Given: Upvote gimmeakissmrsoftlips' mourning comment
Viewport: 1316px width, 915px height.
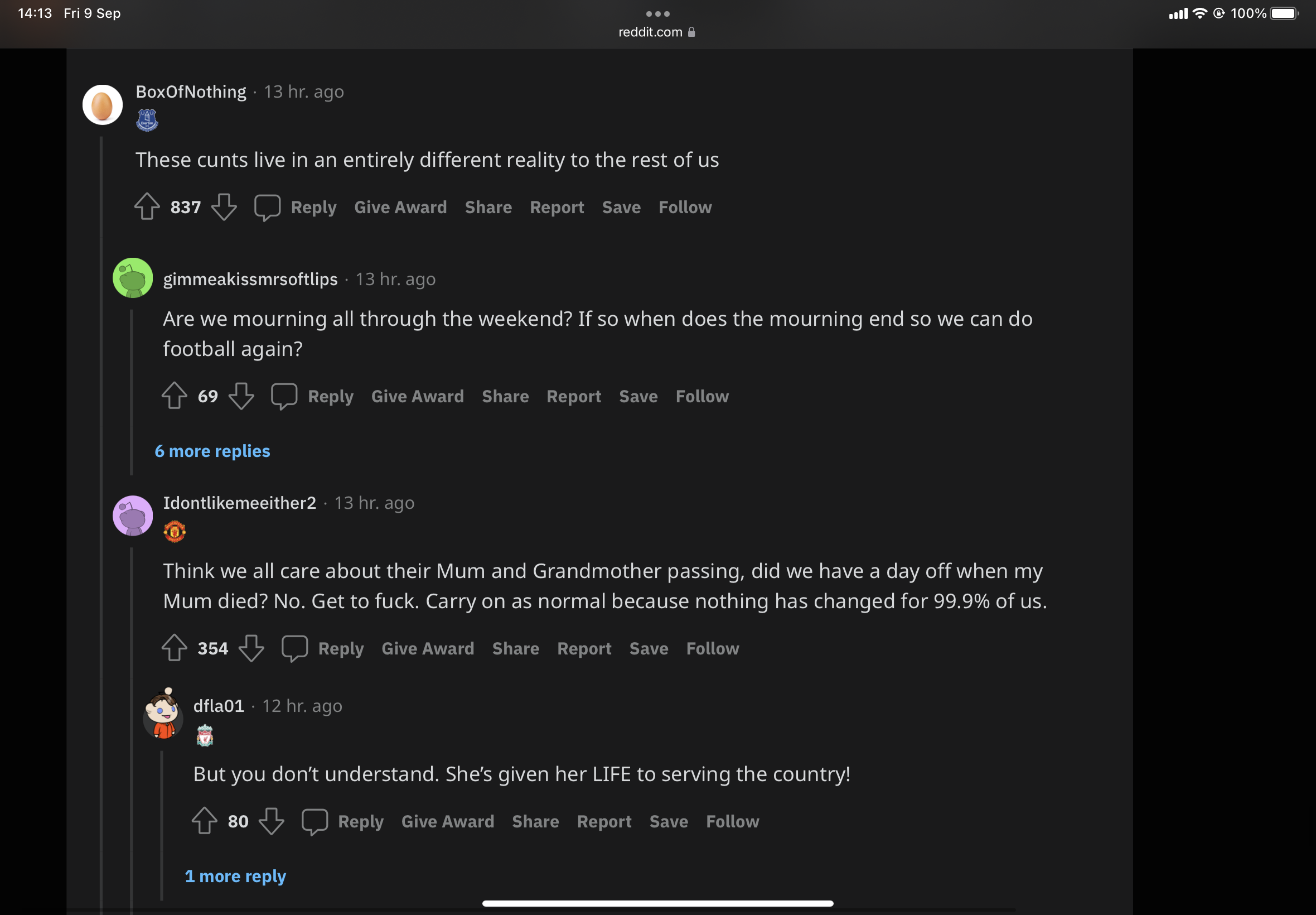Looking at the screenshot, I should (x=174, y=396).
